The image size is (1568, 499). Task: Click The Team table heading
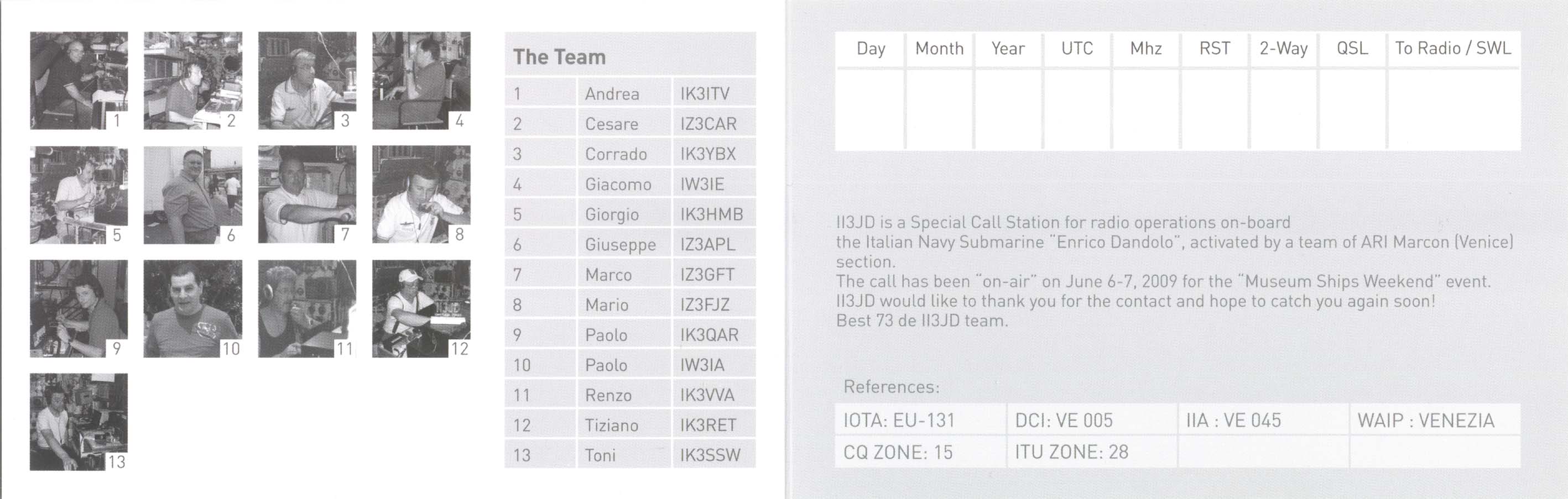point(559,56)
